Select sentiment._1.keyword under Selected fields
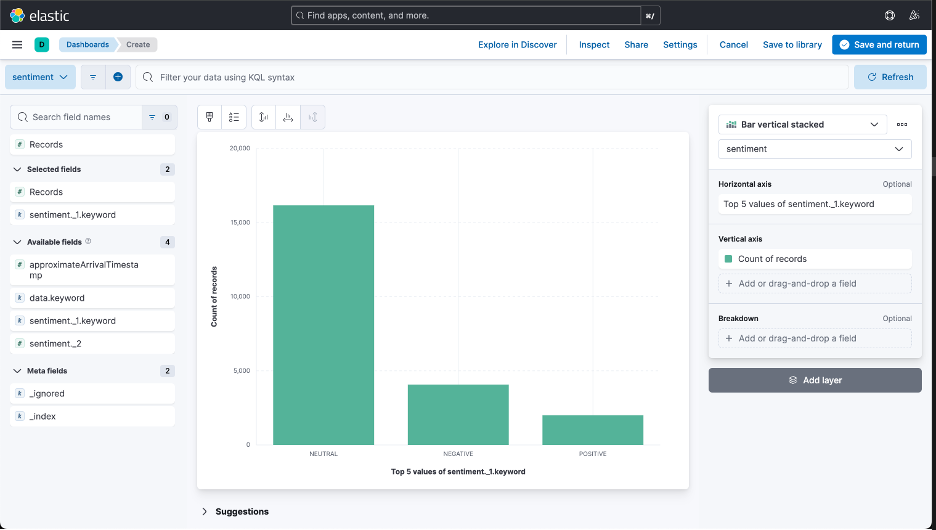Image resolution: width=936 pixels, height=530 pixels. coord(93,215)
